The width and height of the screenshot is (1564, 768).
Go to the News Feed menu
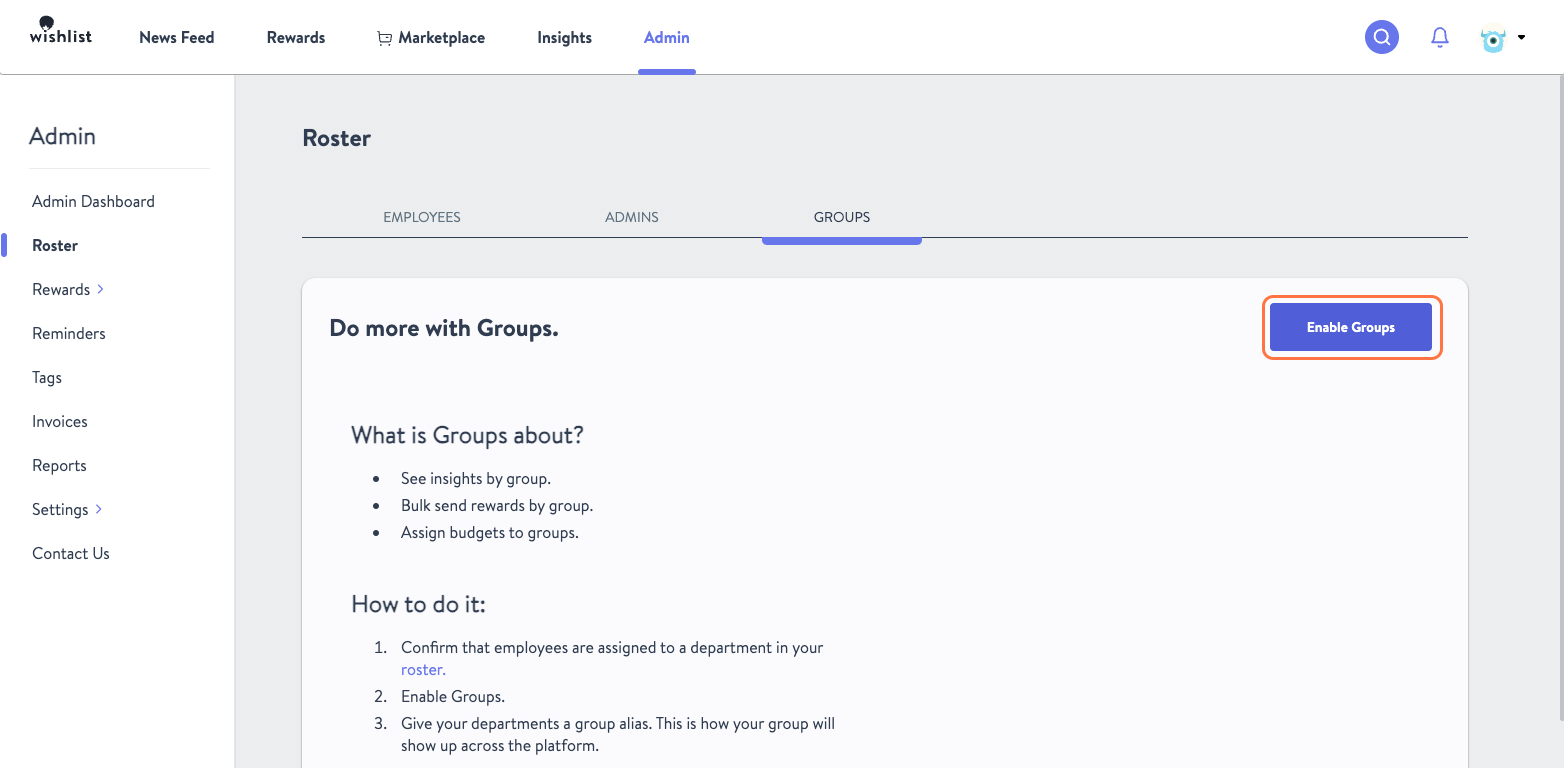176,37
